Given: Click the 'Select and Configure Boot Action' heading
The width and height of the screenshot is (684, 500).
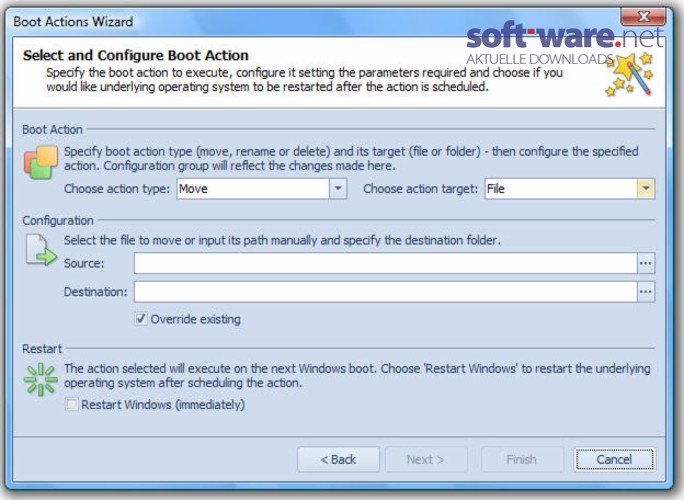Looking at the screenshot, I should 136,55.
